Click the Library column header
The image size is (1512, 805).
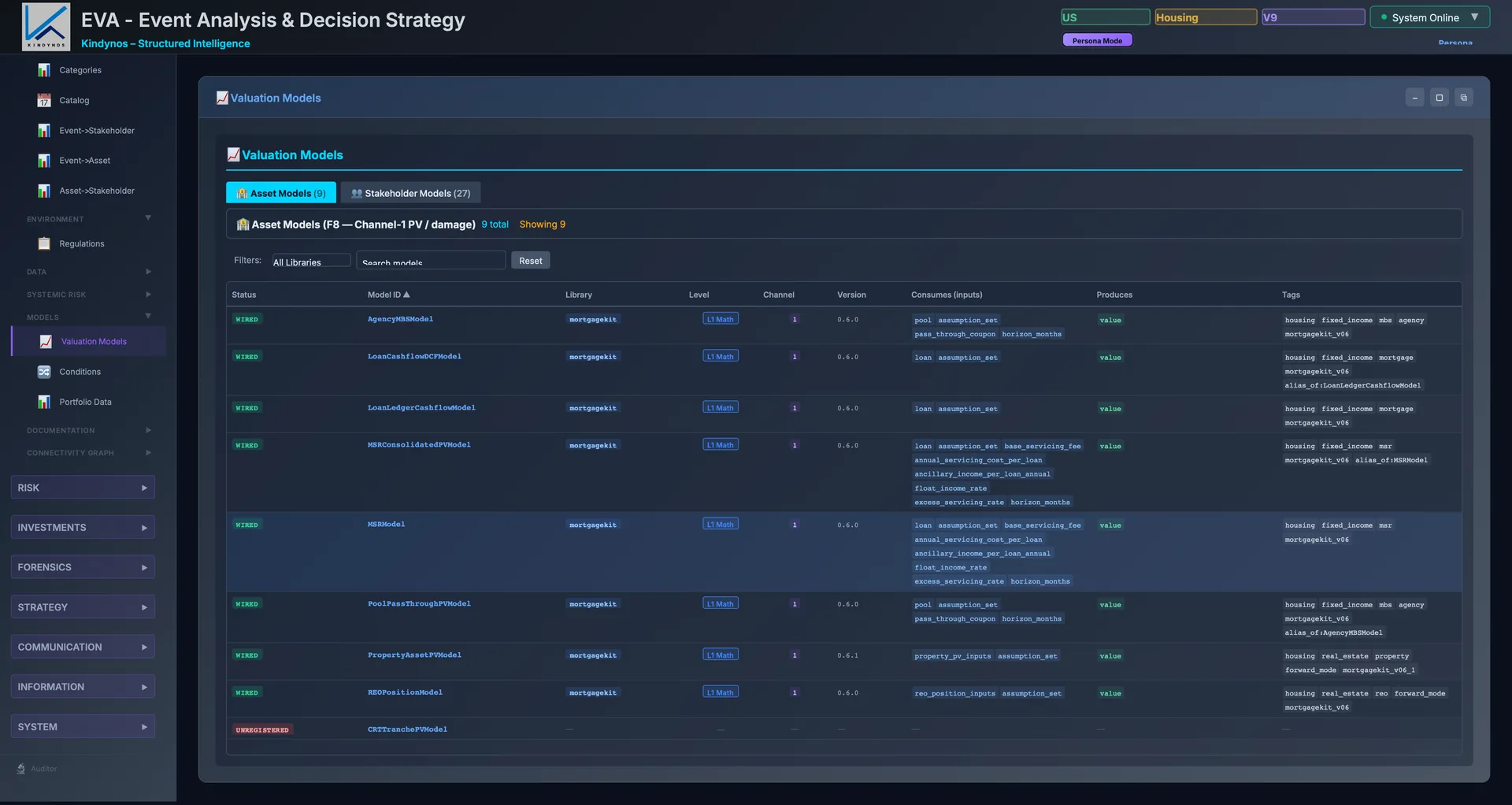coord(579,295)
